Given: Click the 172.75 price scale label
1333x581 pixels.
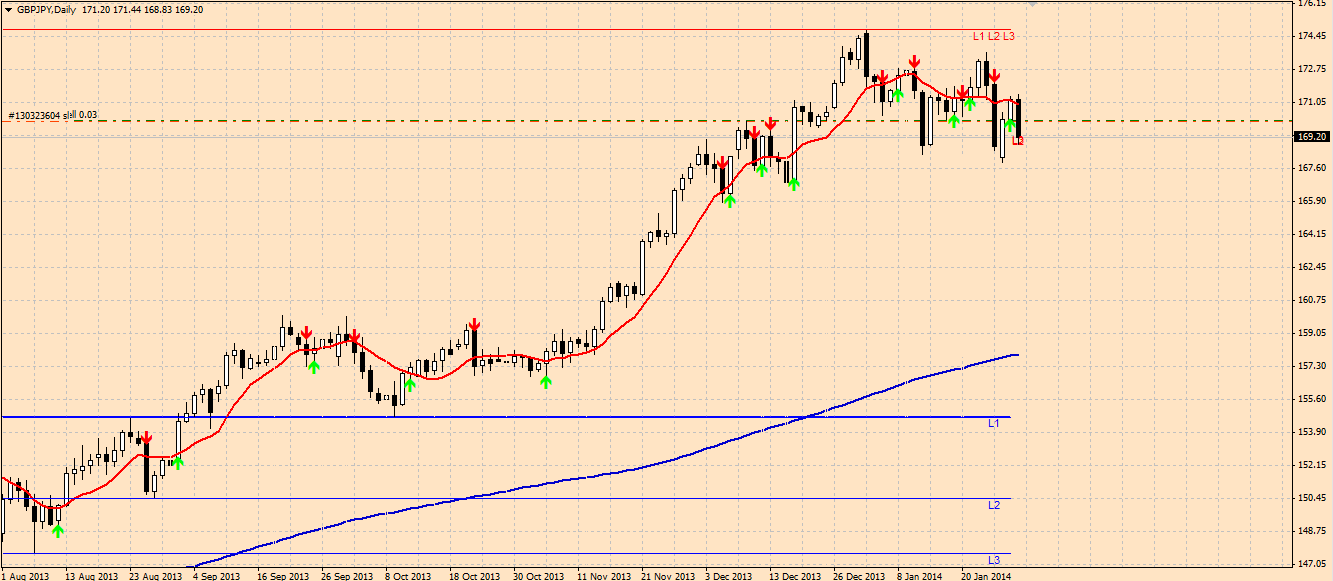Looking at the screenshot, I should [x=1311, y=69].
